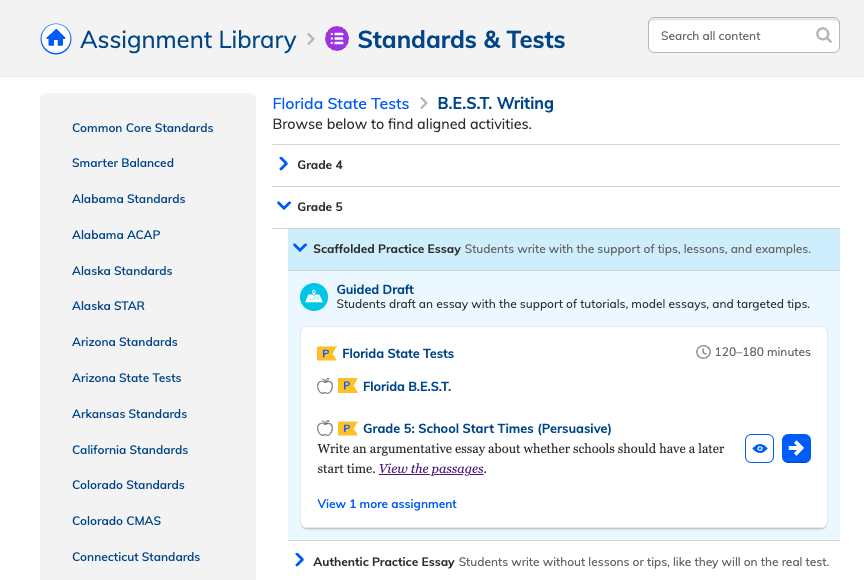Expand the Authentic Practice Essay section
864x580 pixels.
tap(299, 560)
